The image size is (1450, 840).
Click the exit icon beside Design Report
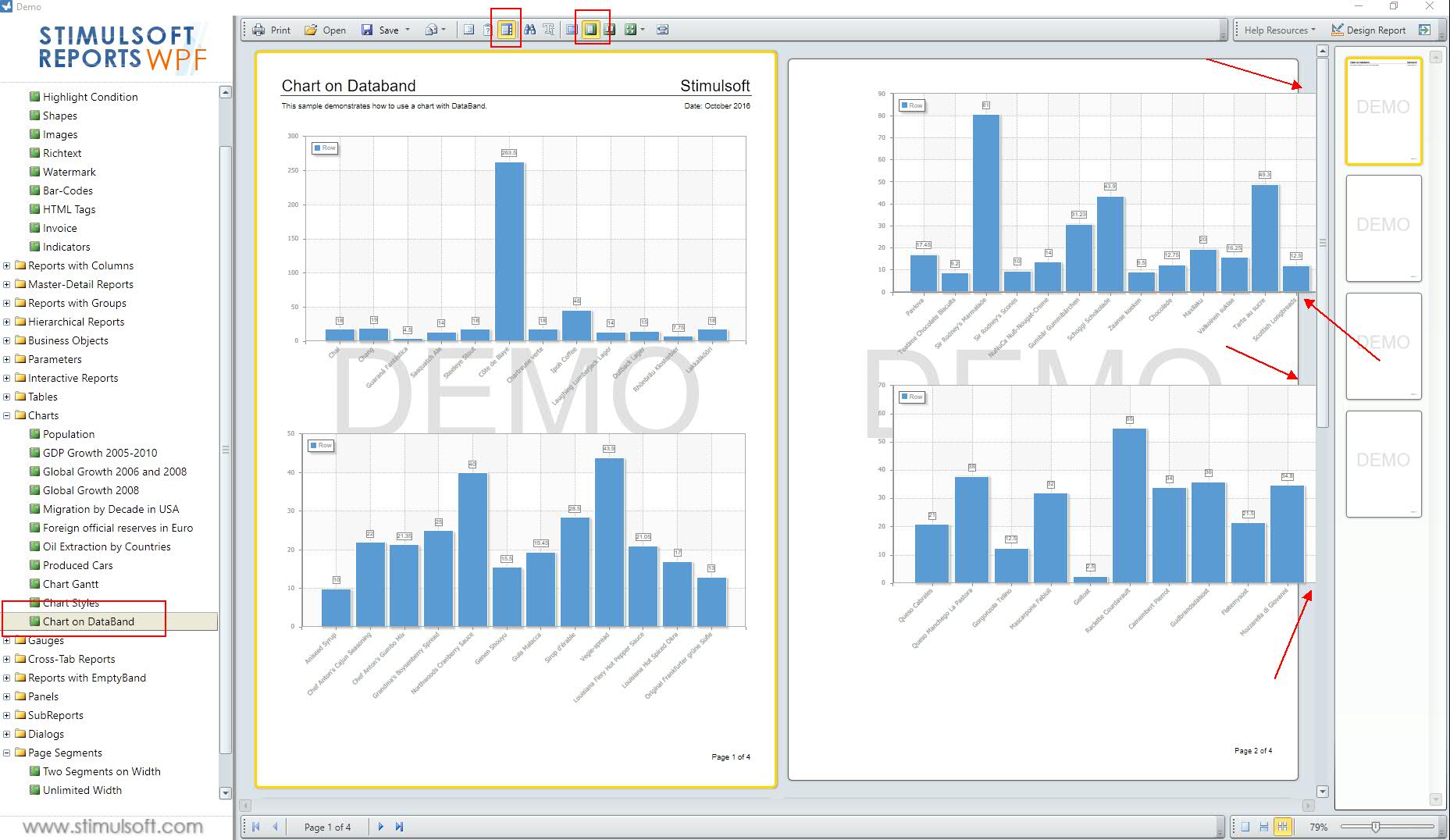coord(1424,30)
